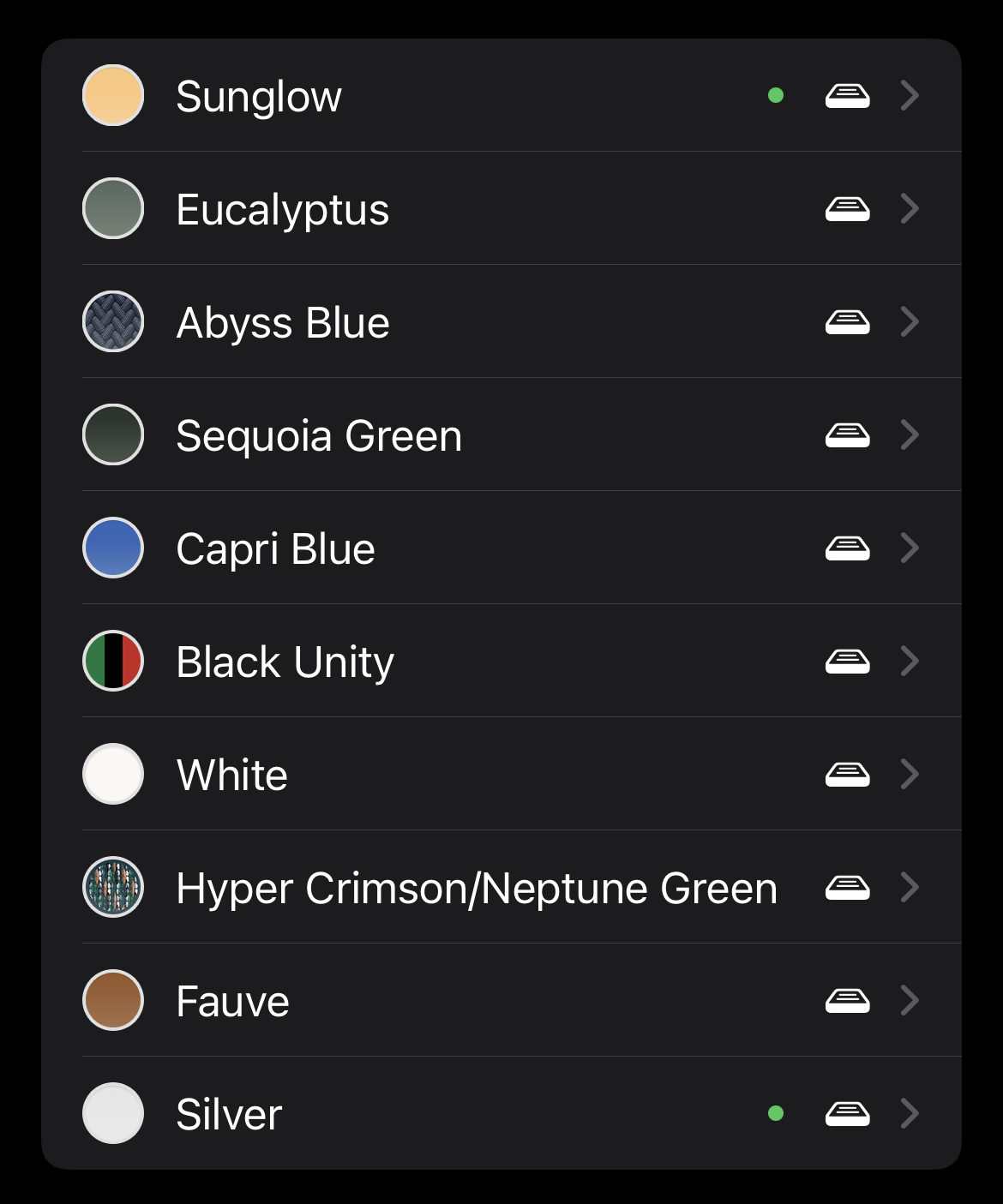This screenshot has width=1003, height=1204.
Task: Click the green status dot on Sunglow
Action: pos(776,95)
